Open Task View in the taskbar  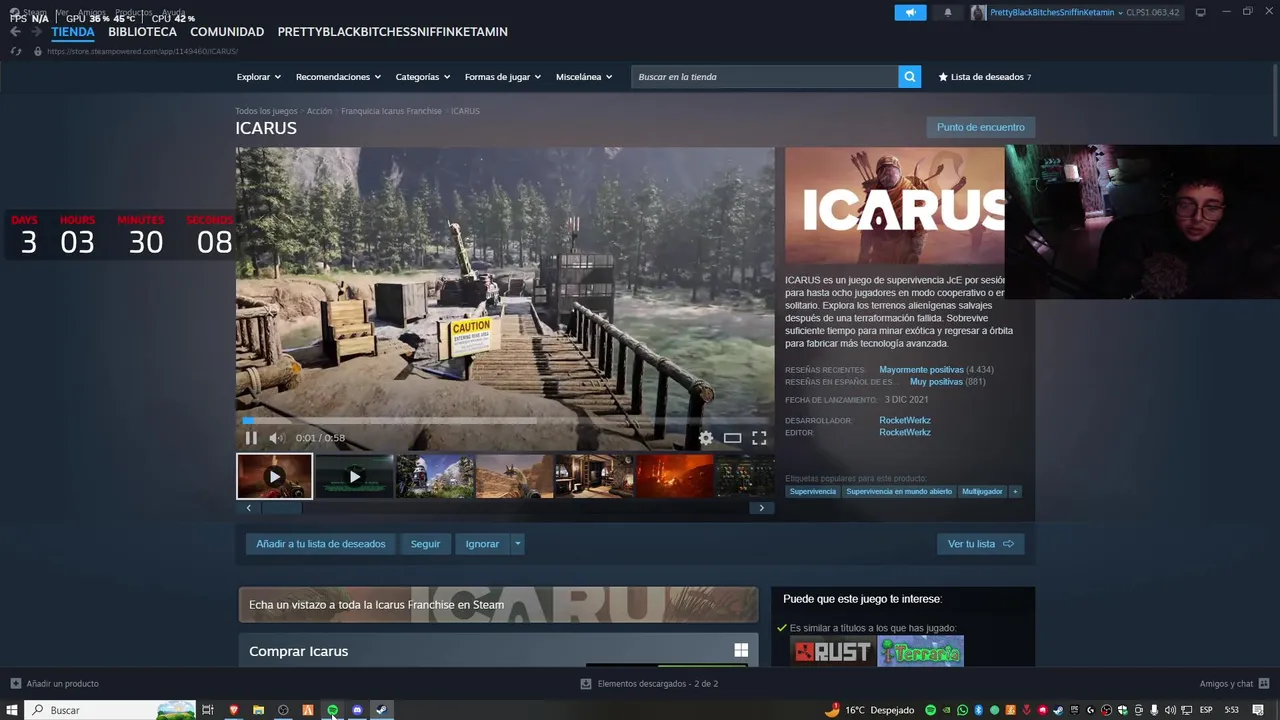(208, 710)
